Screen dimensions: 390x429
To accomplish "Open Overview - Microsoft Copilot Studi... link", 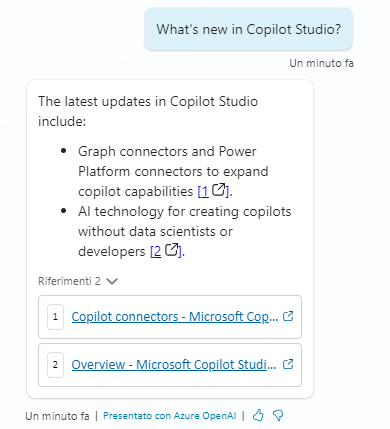I will (x=174, y=365).
